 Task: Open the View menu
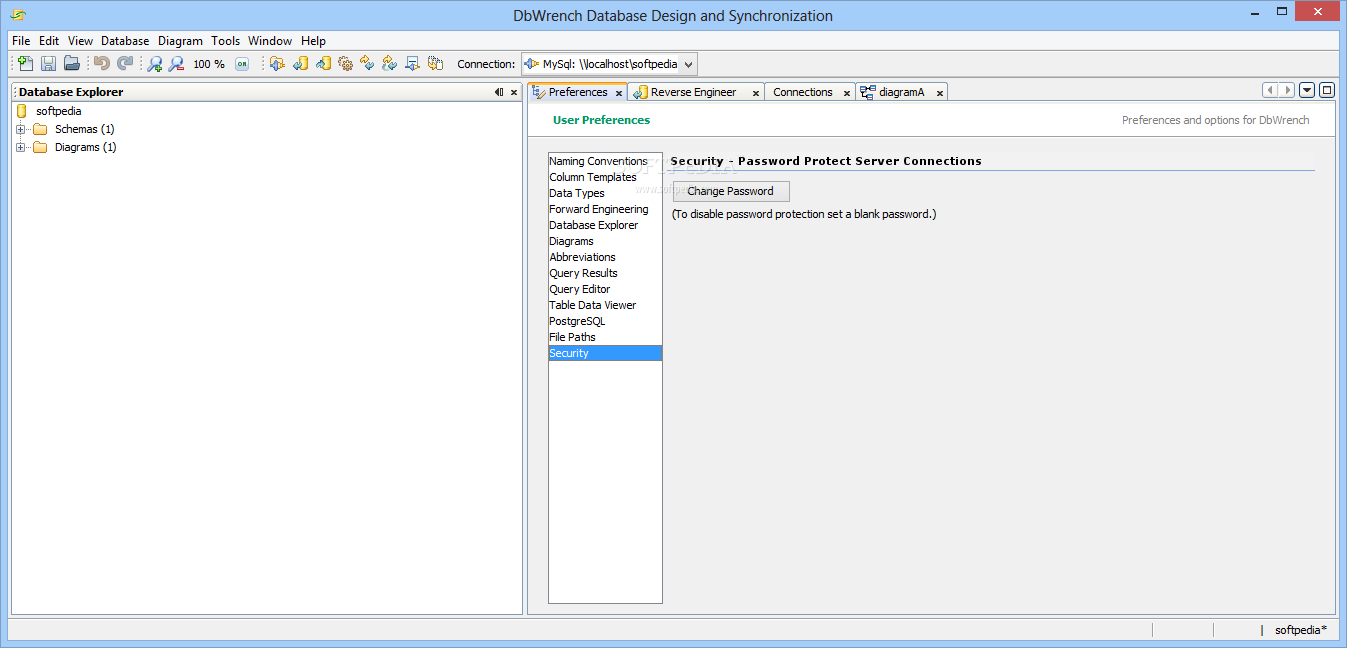click(x=80, y=41)
